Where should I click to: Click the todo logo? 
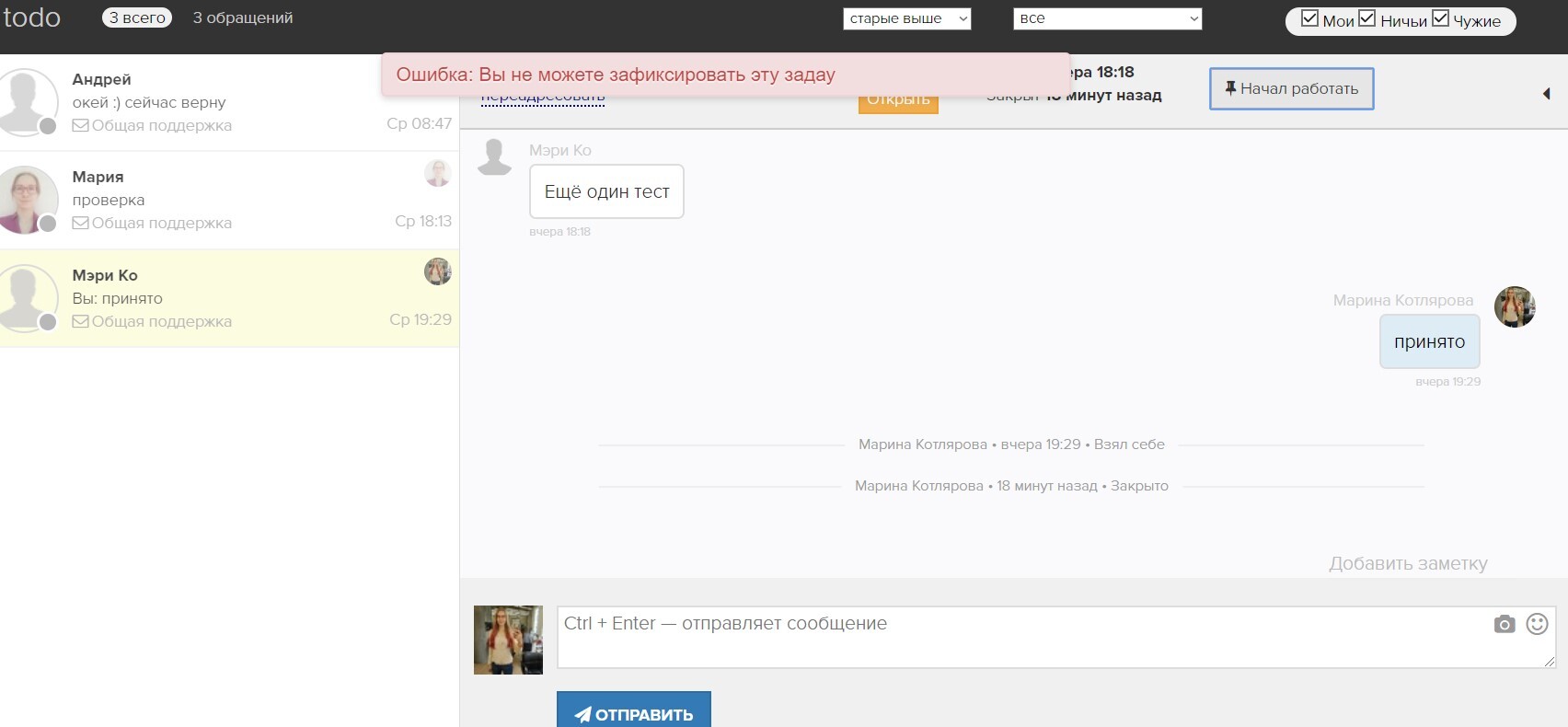(32, 18)
